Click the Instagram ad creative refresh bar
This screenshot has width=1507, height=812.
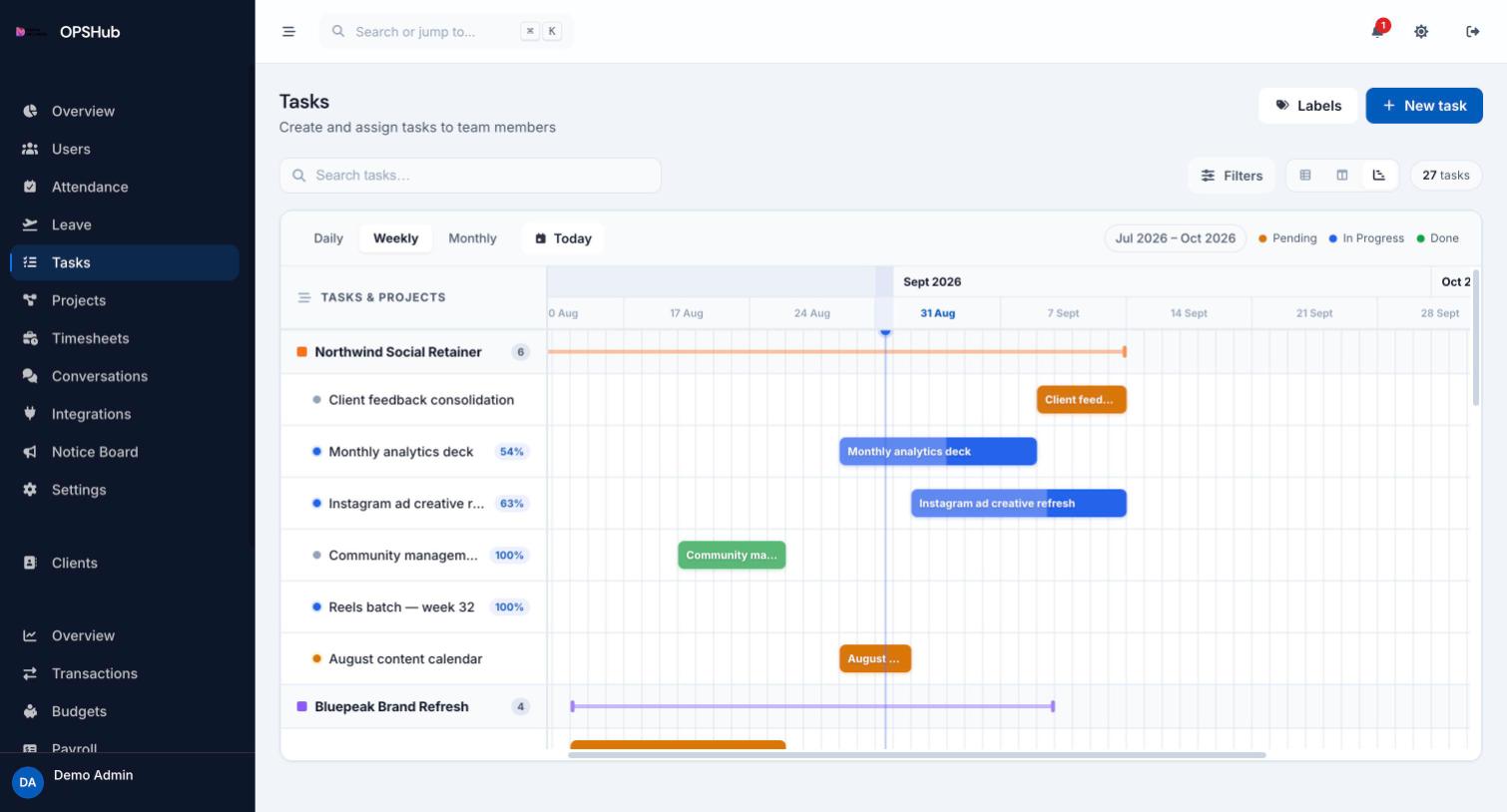[1019, 504]
